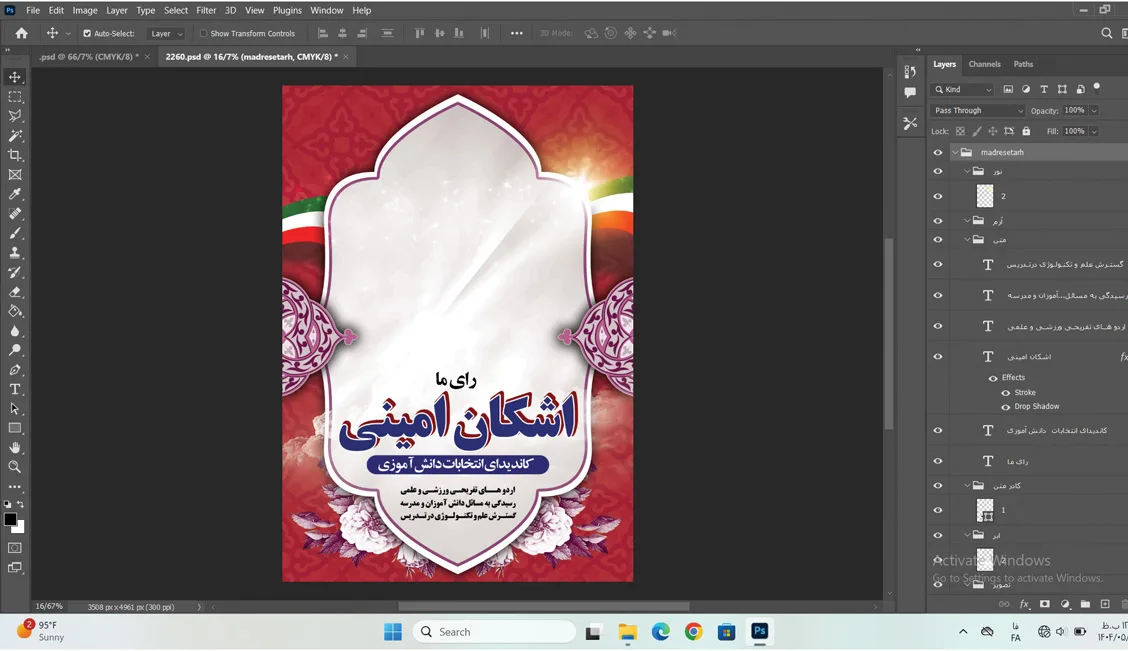Open the Photoshop search magnifier icon
The height and width of the screenshot is (651, 1128).
click(x=1106, y=33)
